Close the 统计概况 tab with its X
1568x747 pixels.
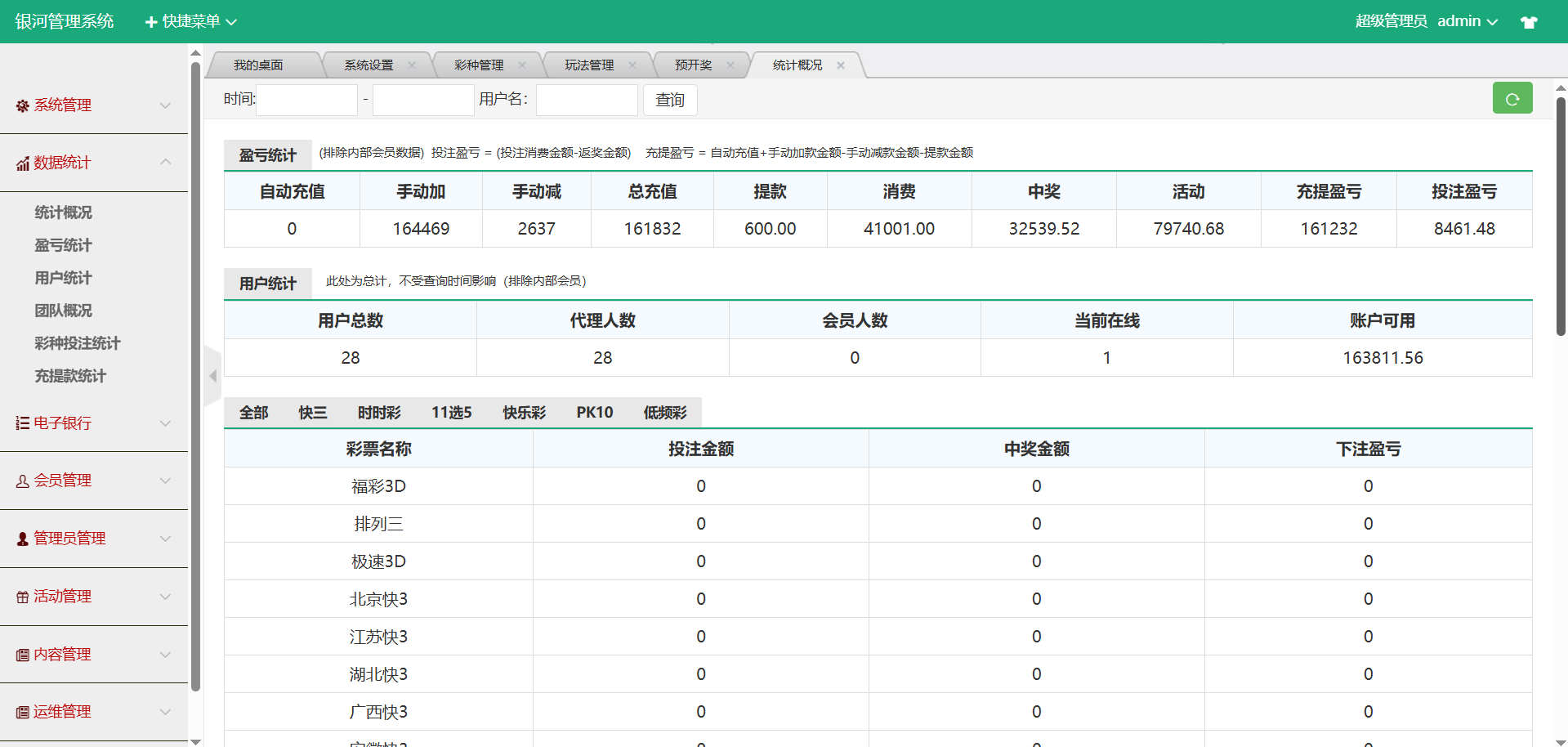click(x=841, y=65)
